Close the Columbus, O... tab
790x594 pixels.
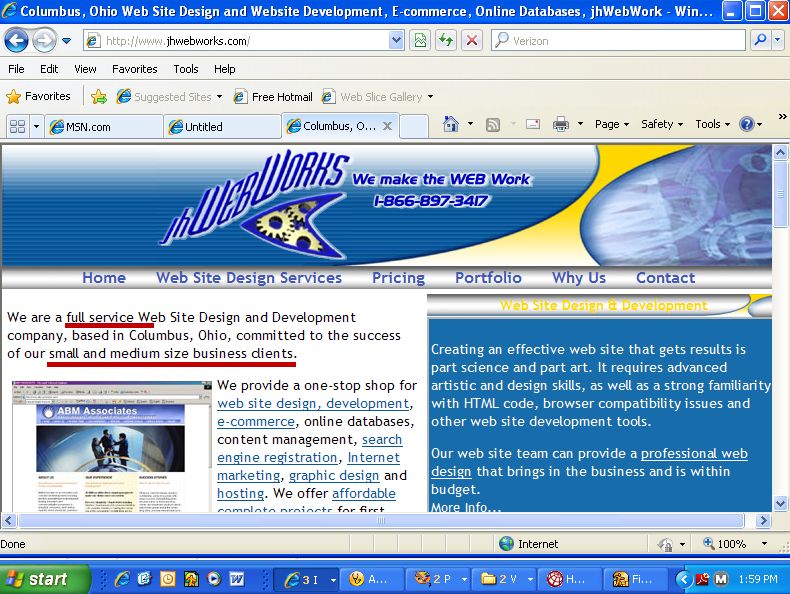(x=387, y=126)
